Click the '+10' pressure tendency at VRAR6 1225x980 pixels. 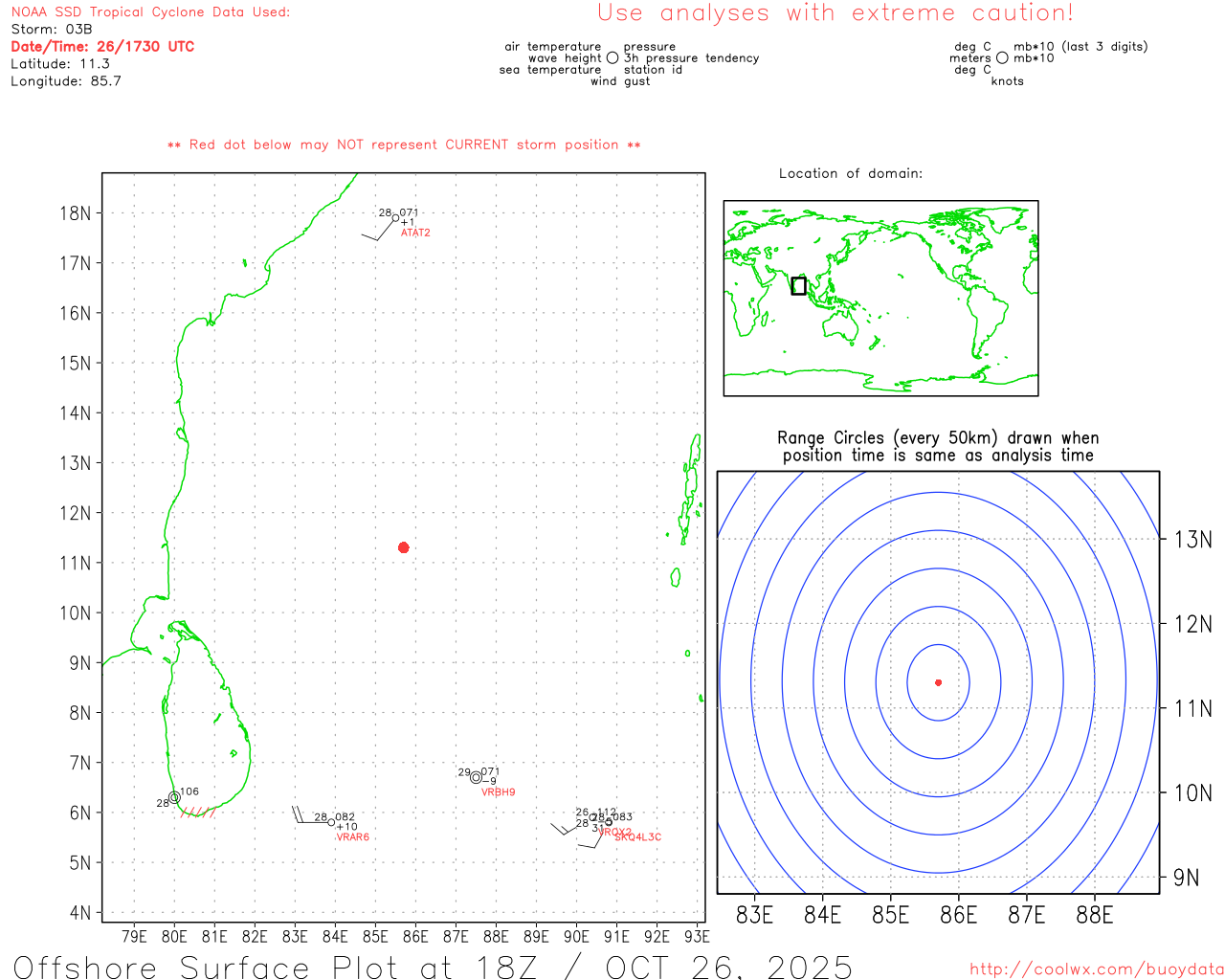346,827
